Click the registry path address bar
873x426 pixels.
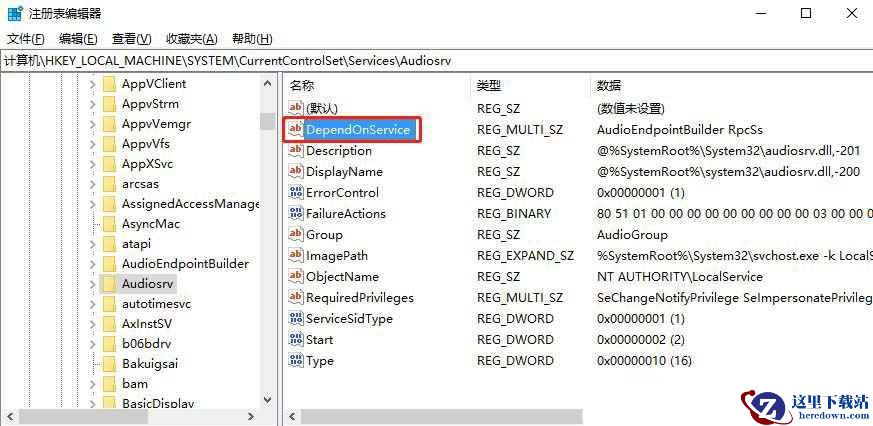(436, 61)
